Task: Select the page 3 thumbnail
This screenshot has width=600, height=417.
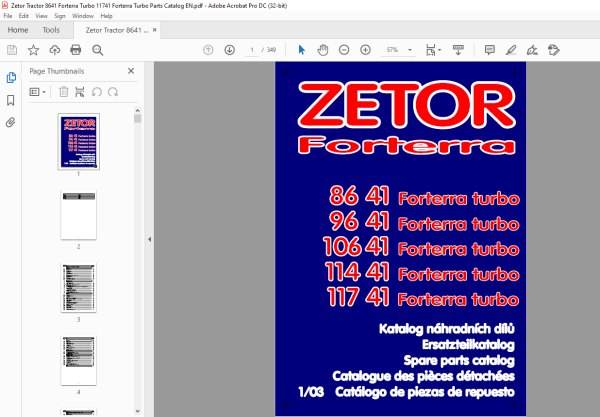Action: (x=78, y=287)
